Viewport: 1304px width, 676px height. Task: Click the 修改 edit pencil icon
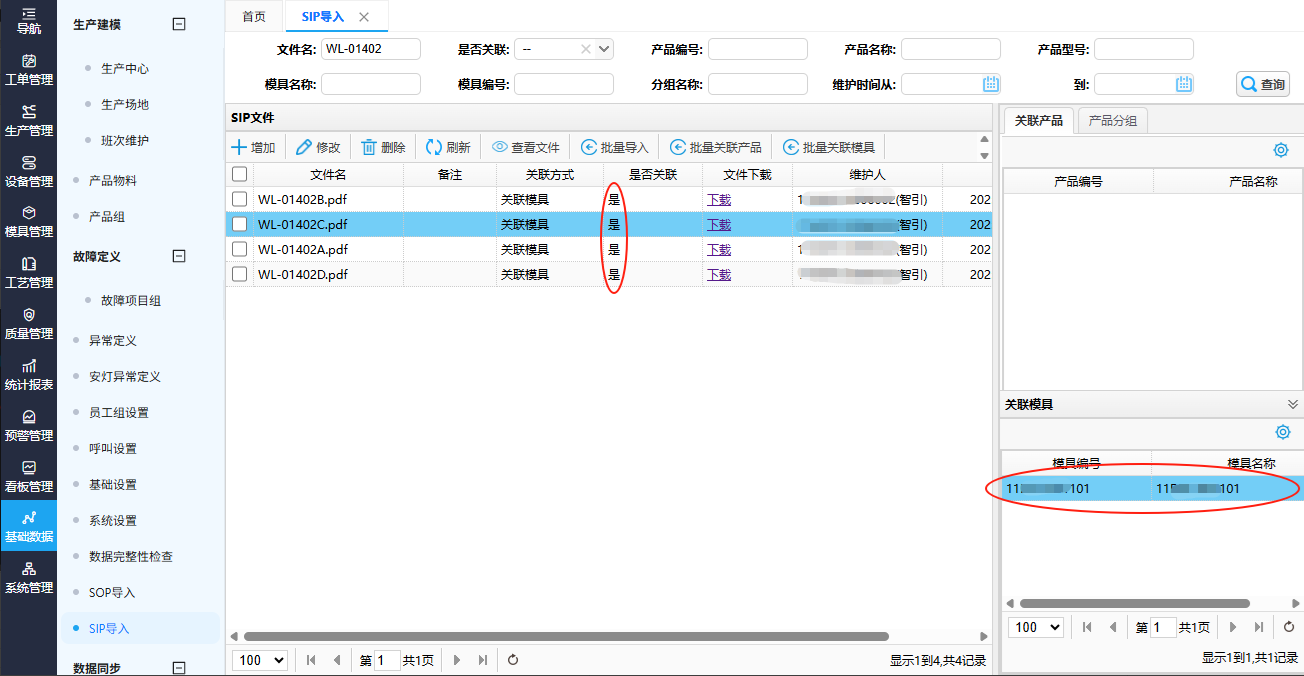[304, 147]
